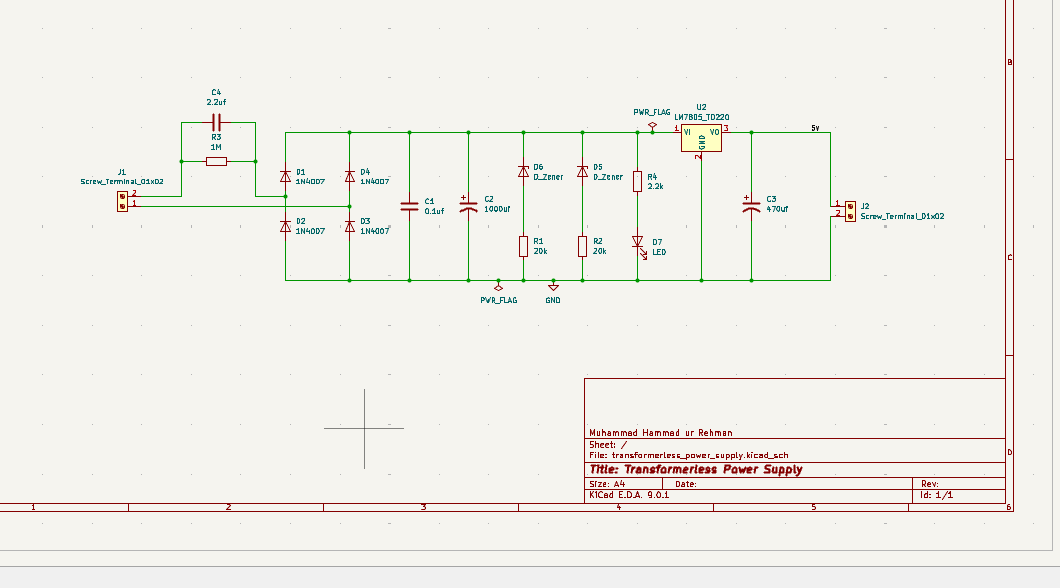The image size is (1060, 588).
Task: Select the D2 diode symbol
Action: [x=285, y=226]
